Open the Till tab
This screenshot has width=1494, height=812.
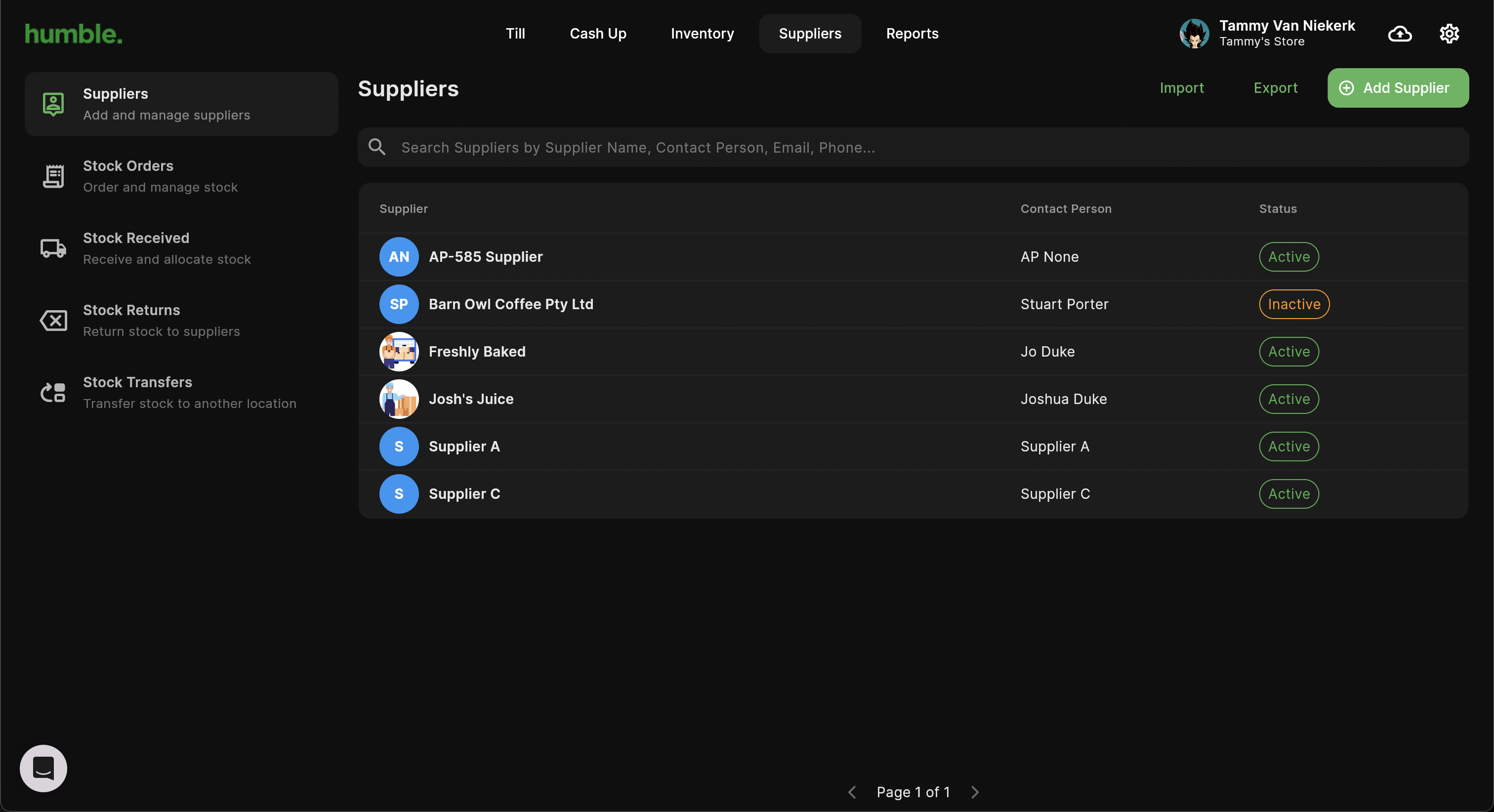(515, 34)
